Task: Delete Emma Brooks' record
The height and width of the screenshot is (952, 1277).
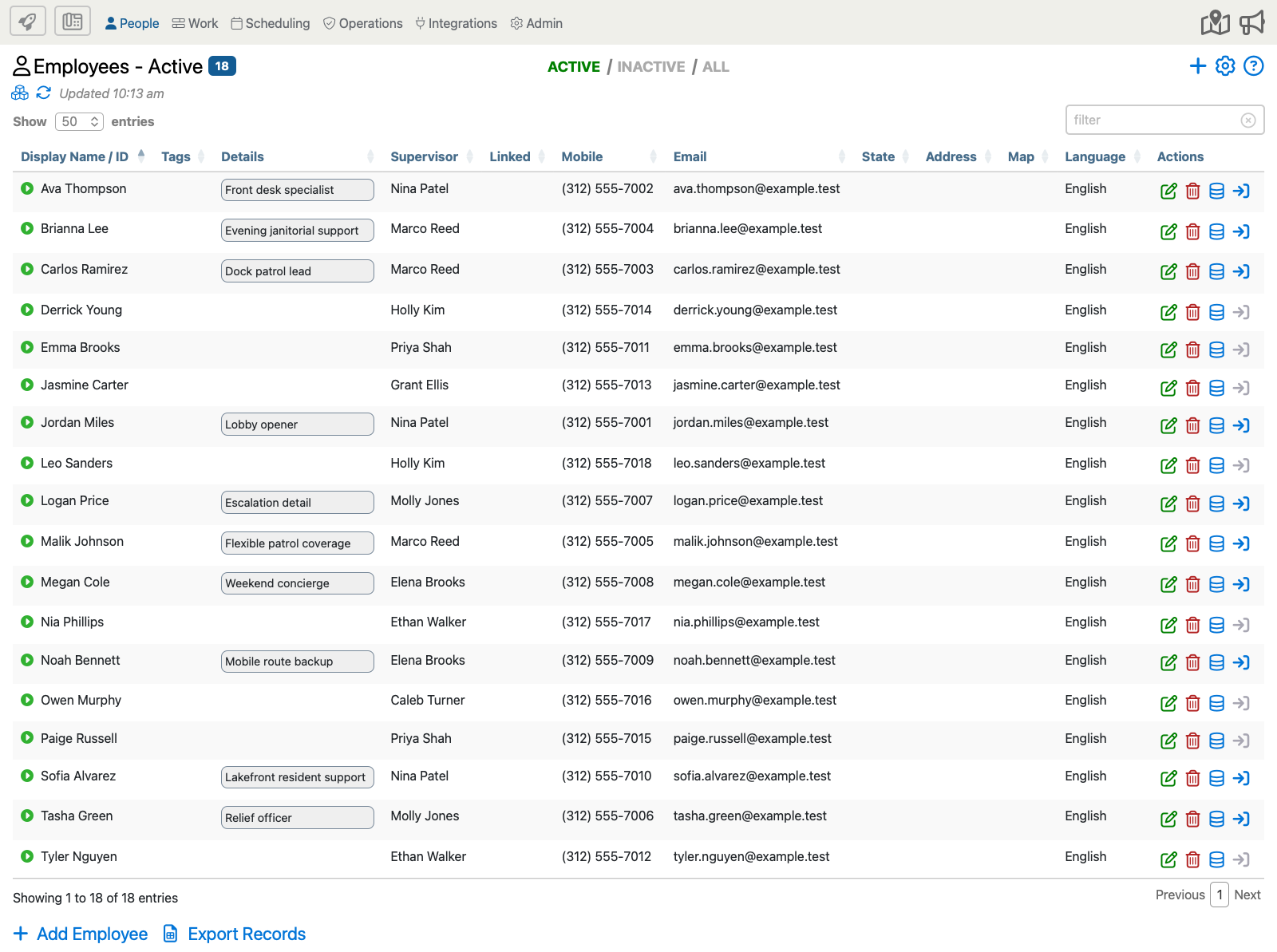Action: pyautogui.click(x=1192, y=350)
